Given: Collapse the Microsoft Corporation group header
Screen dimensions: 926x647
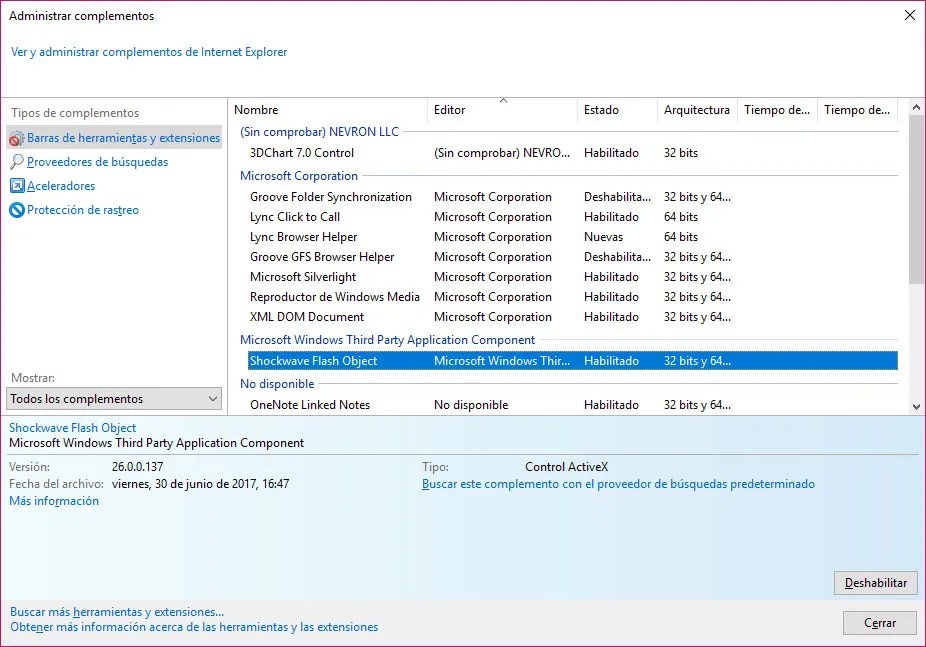Looking at the screenshot, I should click(x=299, y=176).
